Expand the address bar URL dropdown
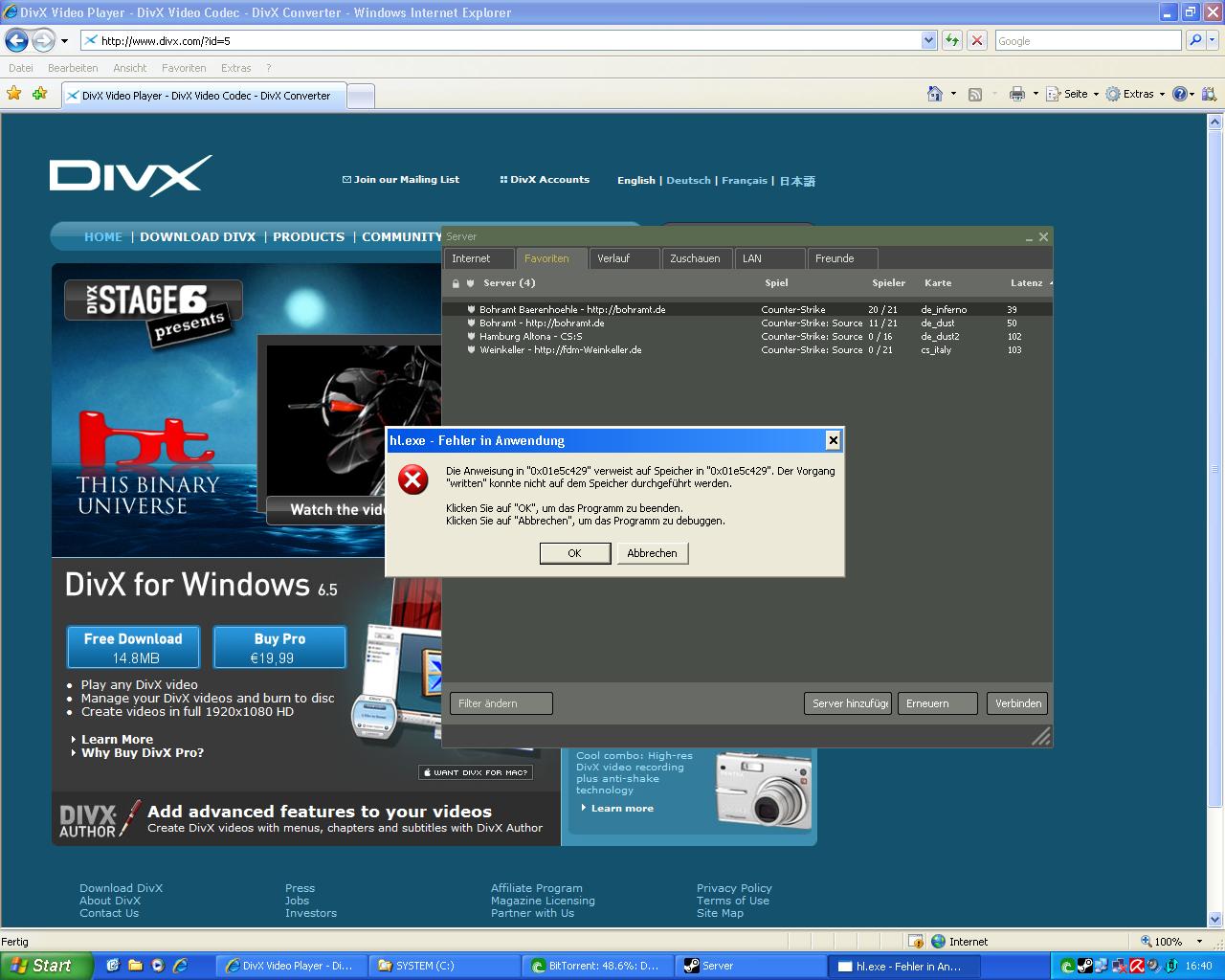Viewport: 1225px width, 980px height. point(928,40)
